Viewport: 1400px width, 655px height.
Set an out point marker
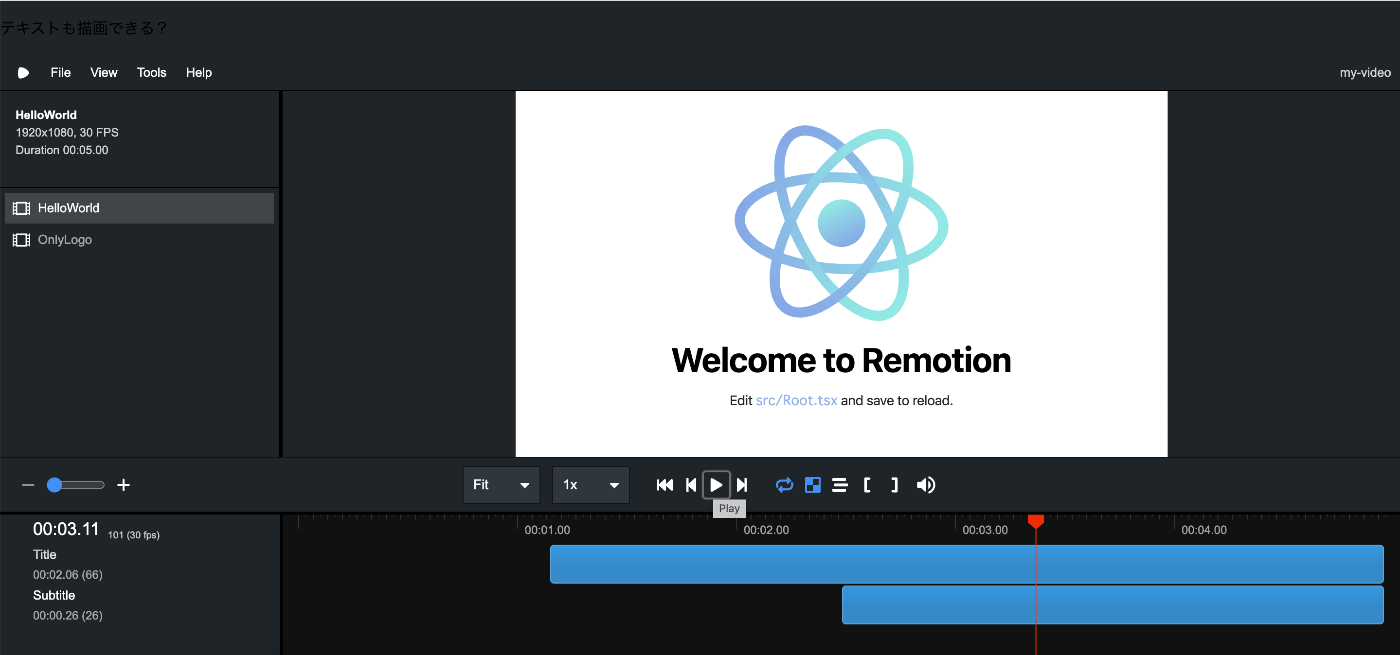tap(893, 485)
